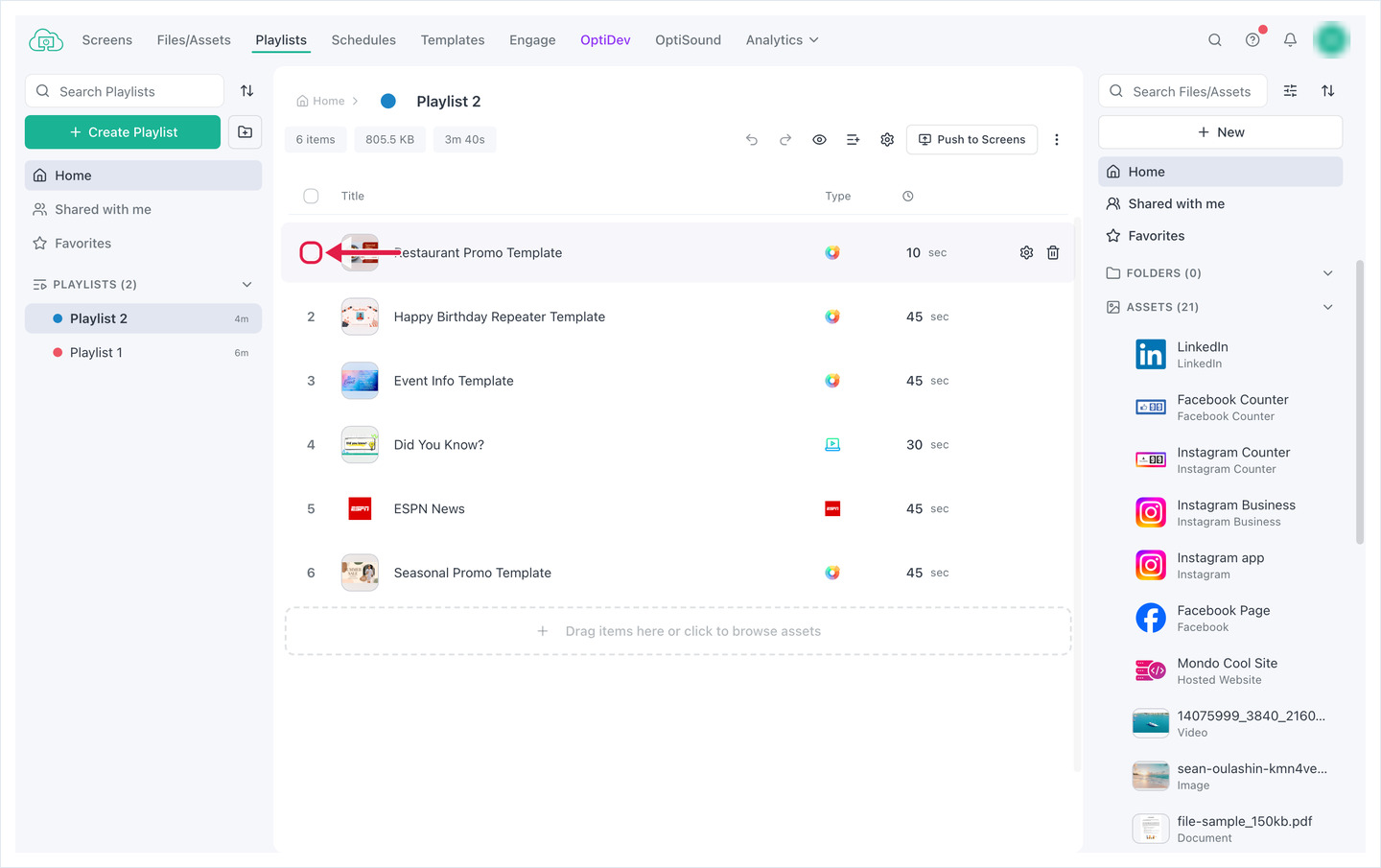
Task: Click the undo arrow icon in playlist toolbar
Action: 752,140
